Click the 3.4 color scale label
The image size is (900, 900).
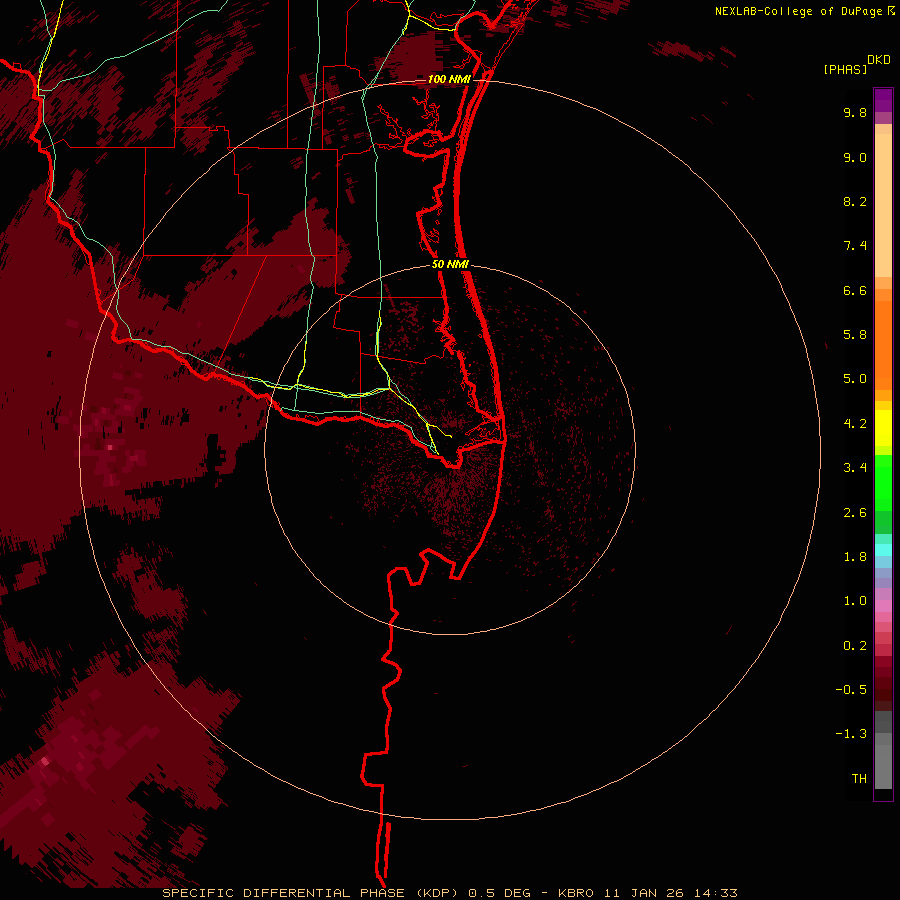tap(855, 468)
